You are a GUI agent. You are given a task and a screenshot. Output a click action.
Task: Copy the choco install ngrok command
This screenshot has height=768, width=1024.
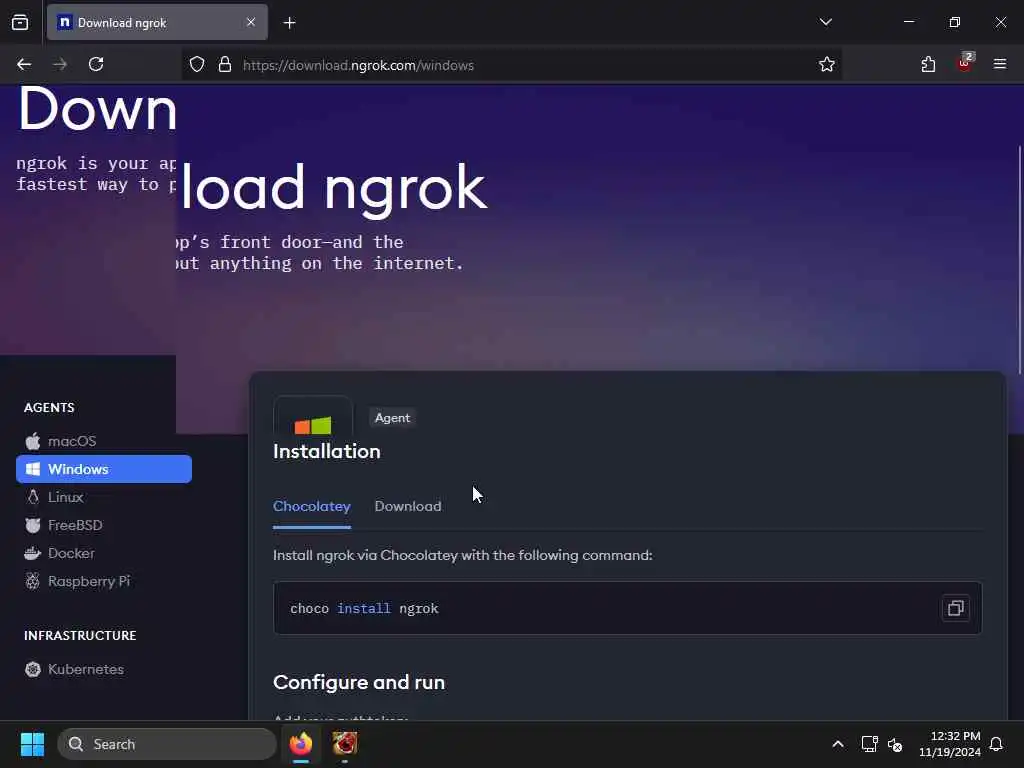[955, 609]
